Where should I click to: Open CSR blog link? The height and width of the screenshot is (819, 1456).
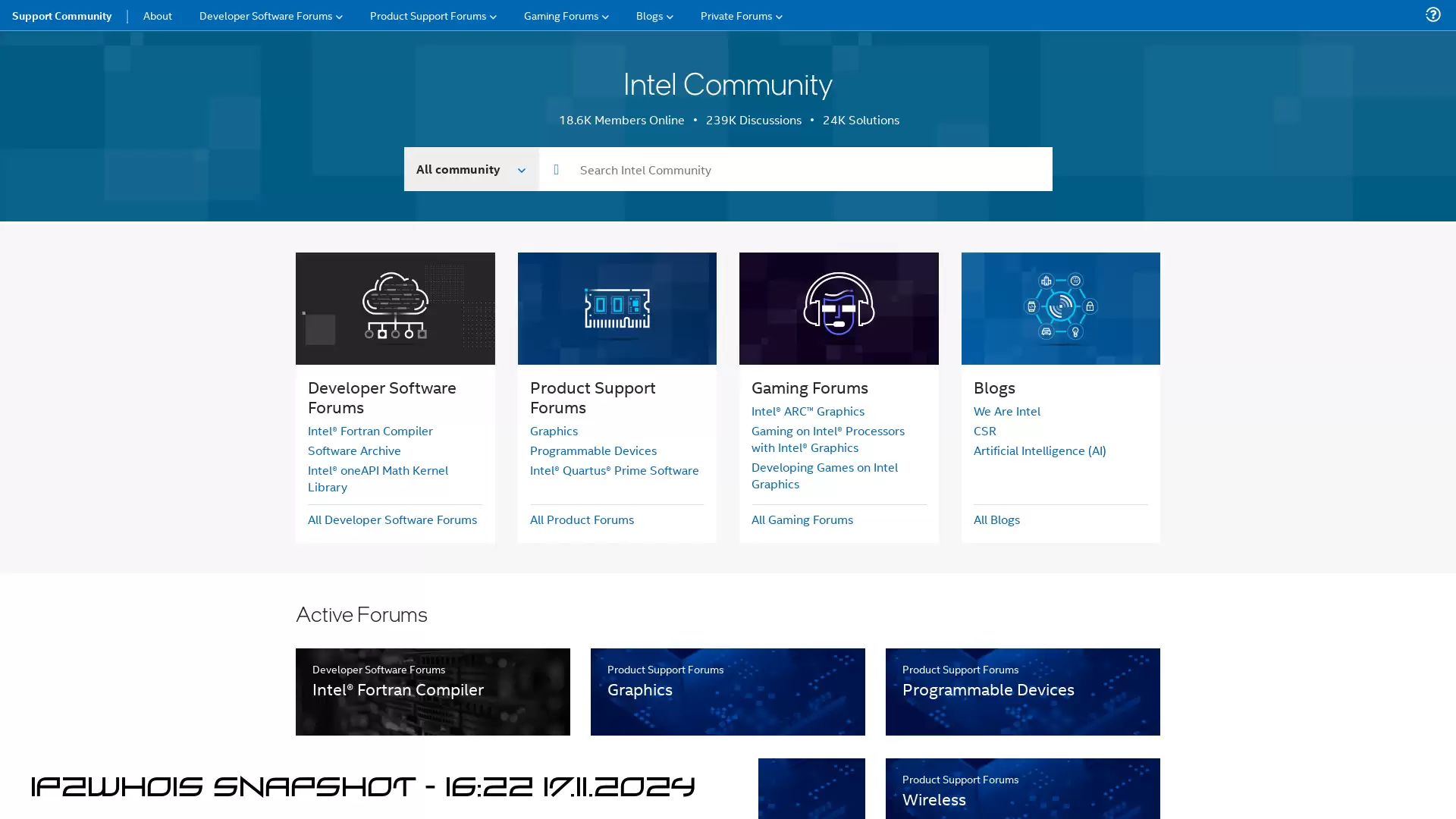[984, 431]
